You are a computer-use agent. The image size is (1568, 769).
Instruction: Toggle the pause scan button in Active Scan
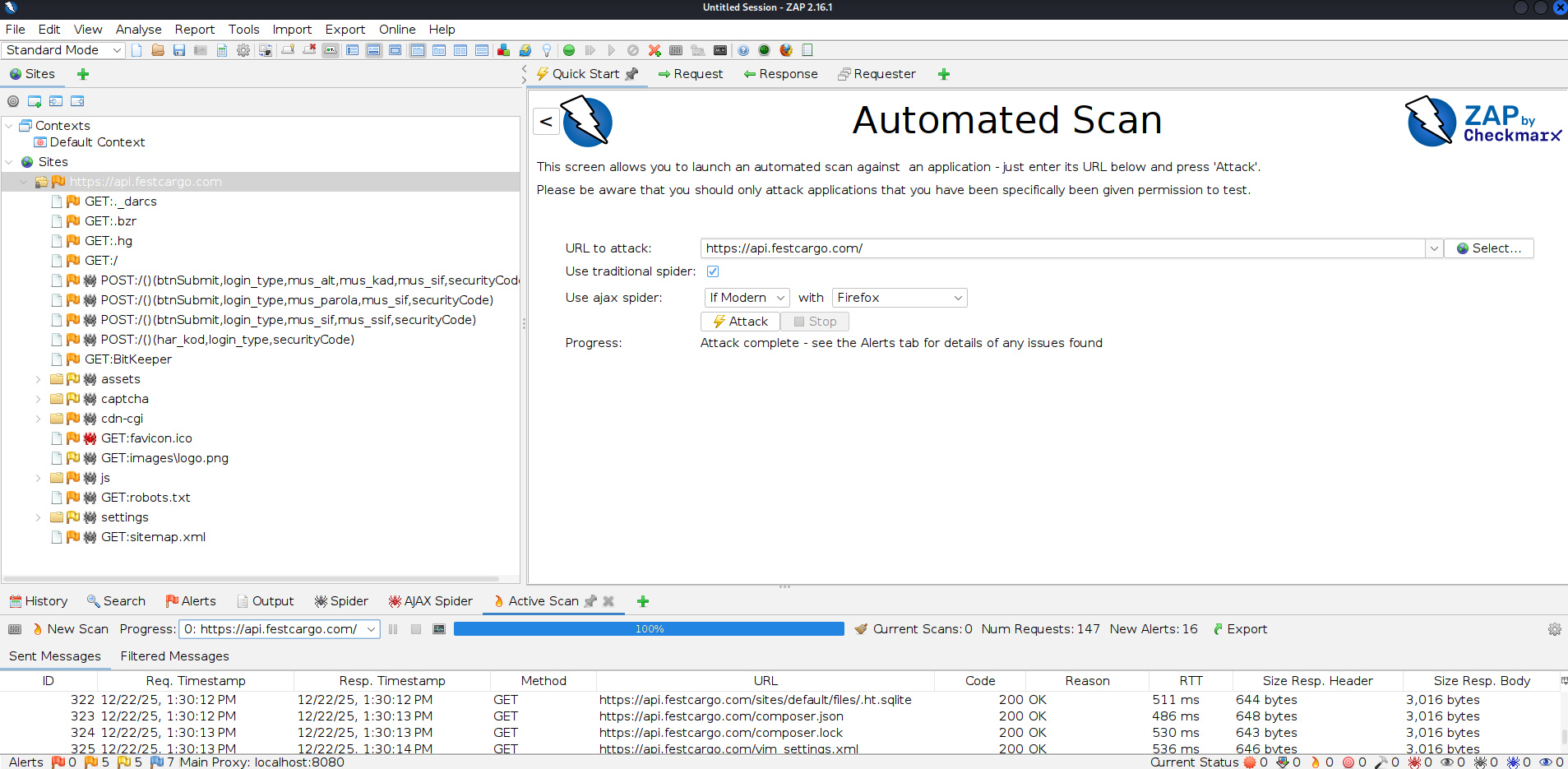pos(393,629)
